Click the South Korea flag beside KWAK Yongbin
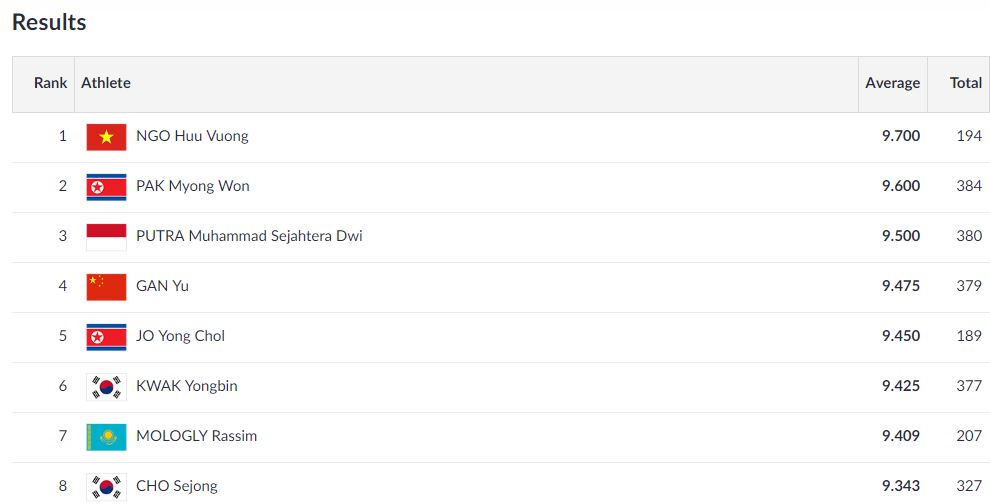 [106, 387]
